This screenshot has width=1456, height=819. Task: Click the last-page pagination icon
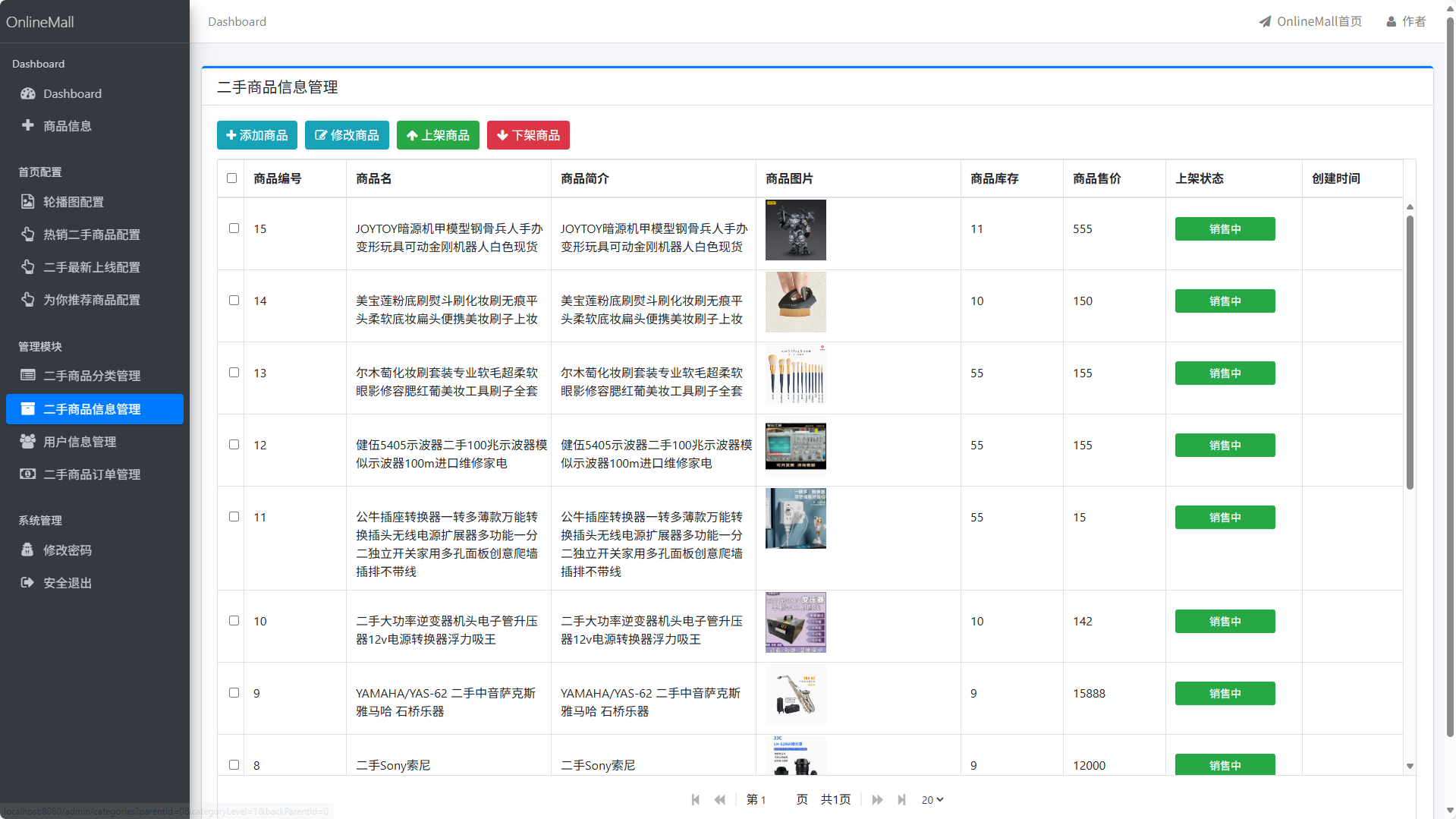[901, 799]
